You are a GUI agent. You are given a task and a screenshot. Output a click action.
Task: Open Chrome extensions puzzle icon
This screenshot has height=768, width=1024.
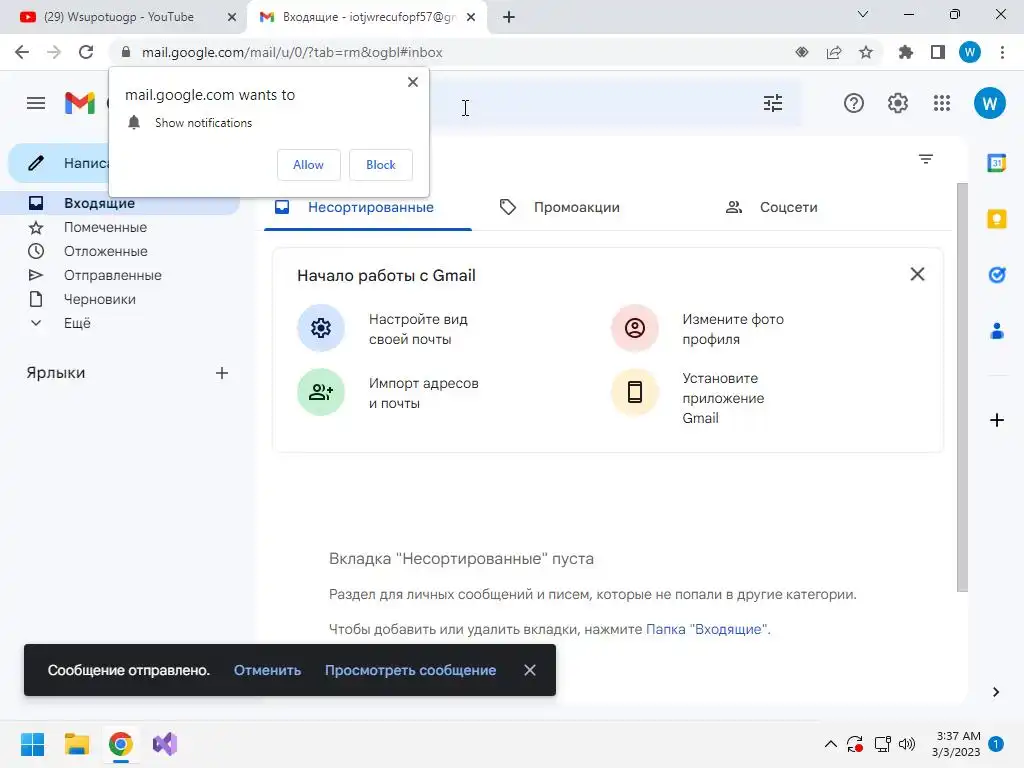(x=906, y=52)
